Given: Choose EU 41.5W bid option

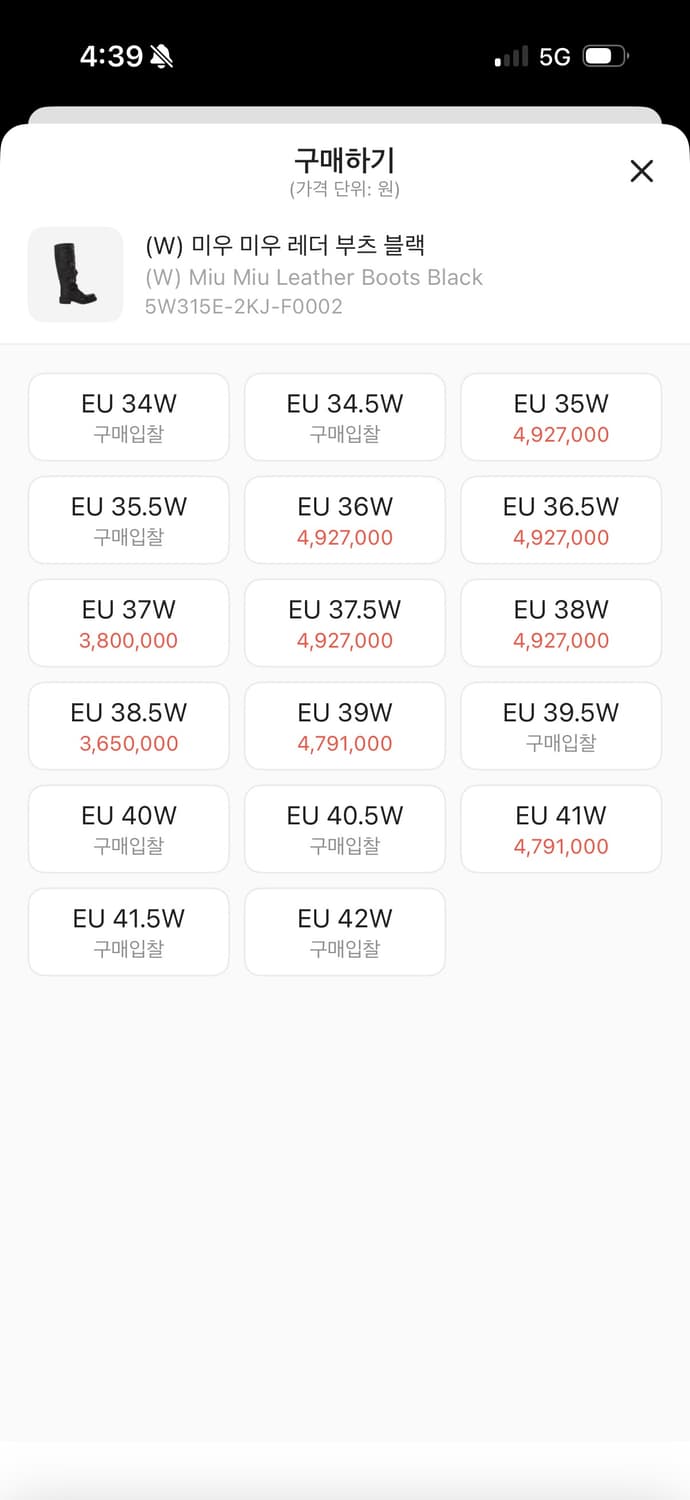Looking at the screenshot, I should click(129, 932).
